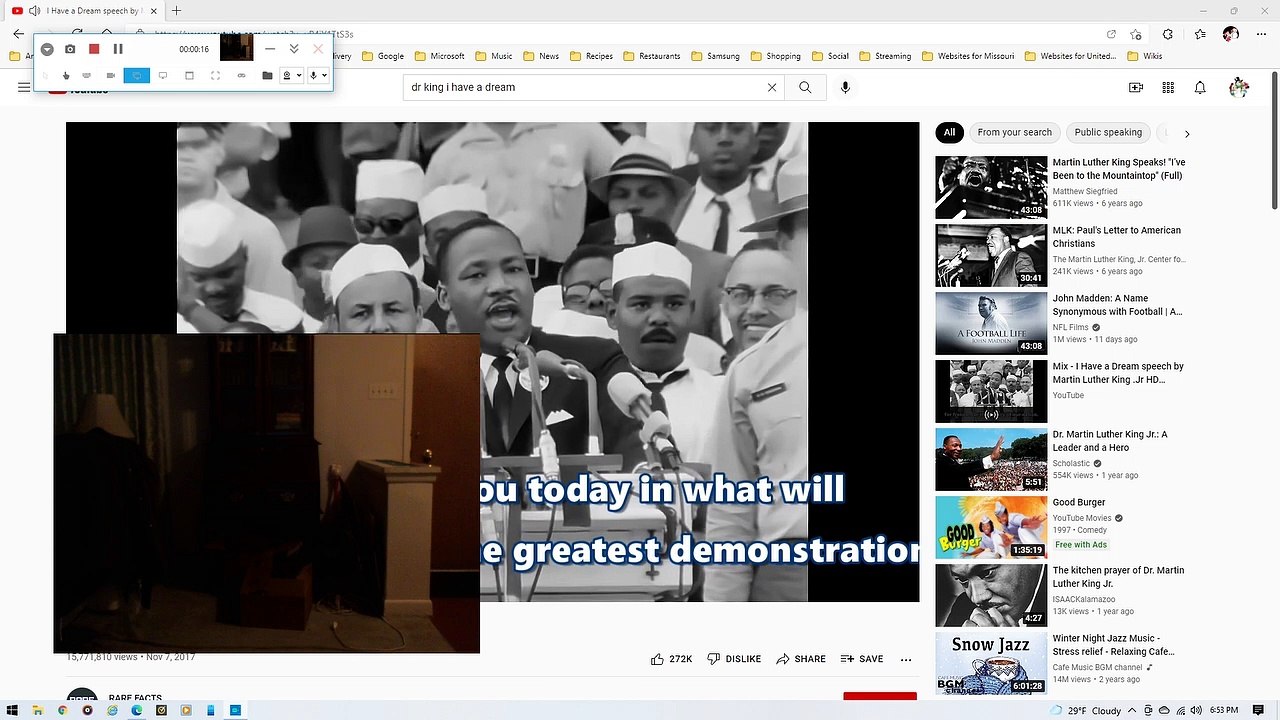Image resolution: width=1280 pixels, height=720 pixels.
Task: Take a snapshot with recorder camera icon
Action: click(70, 49)
